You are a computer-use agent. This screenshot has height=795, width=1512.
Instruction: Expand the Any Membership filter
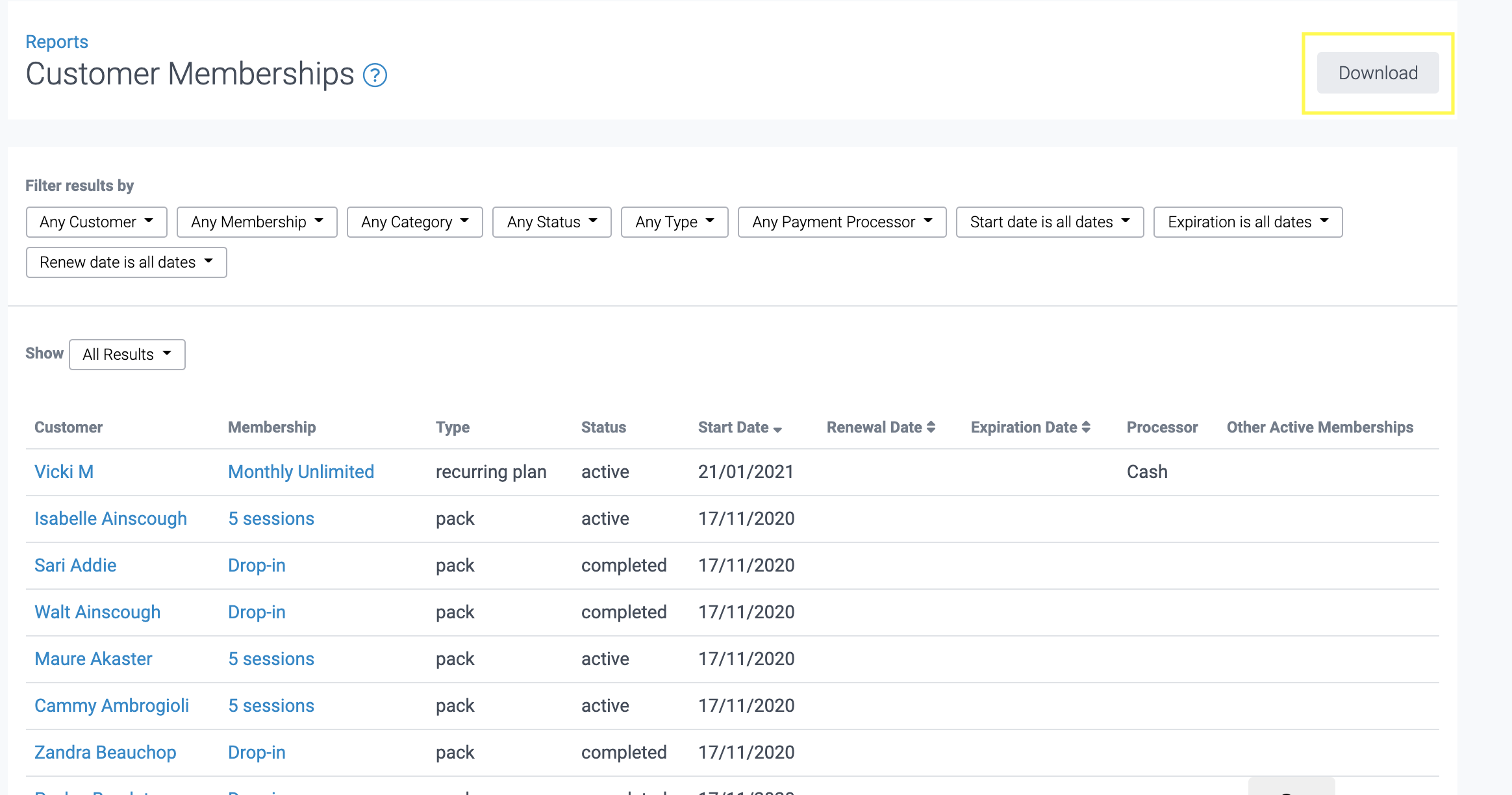click(x=257, y=222)
